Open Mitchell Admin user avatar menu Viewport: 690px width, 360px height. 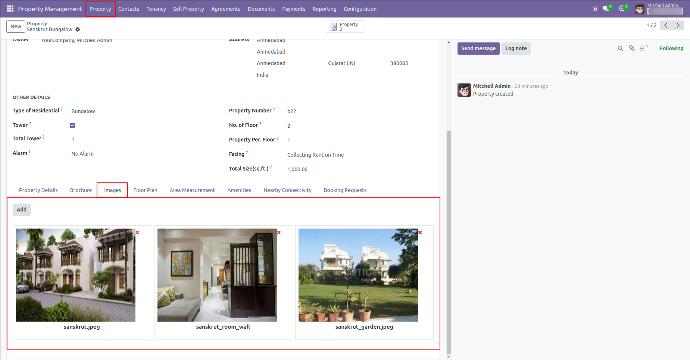(640, 9)
